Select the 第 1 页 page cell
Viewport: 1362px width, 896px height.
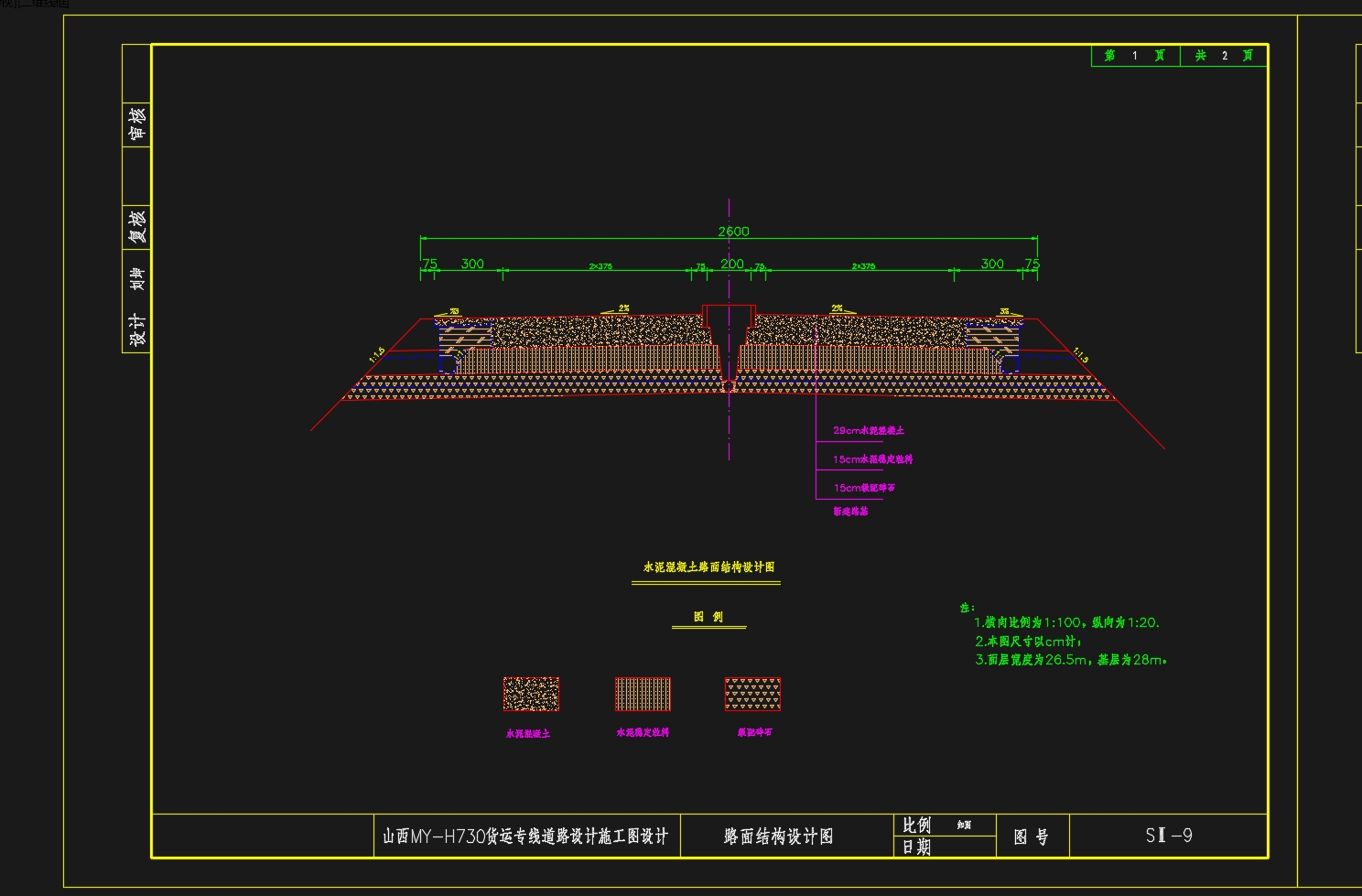click(1135, 56)
